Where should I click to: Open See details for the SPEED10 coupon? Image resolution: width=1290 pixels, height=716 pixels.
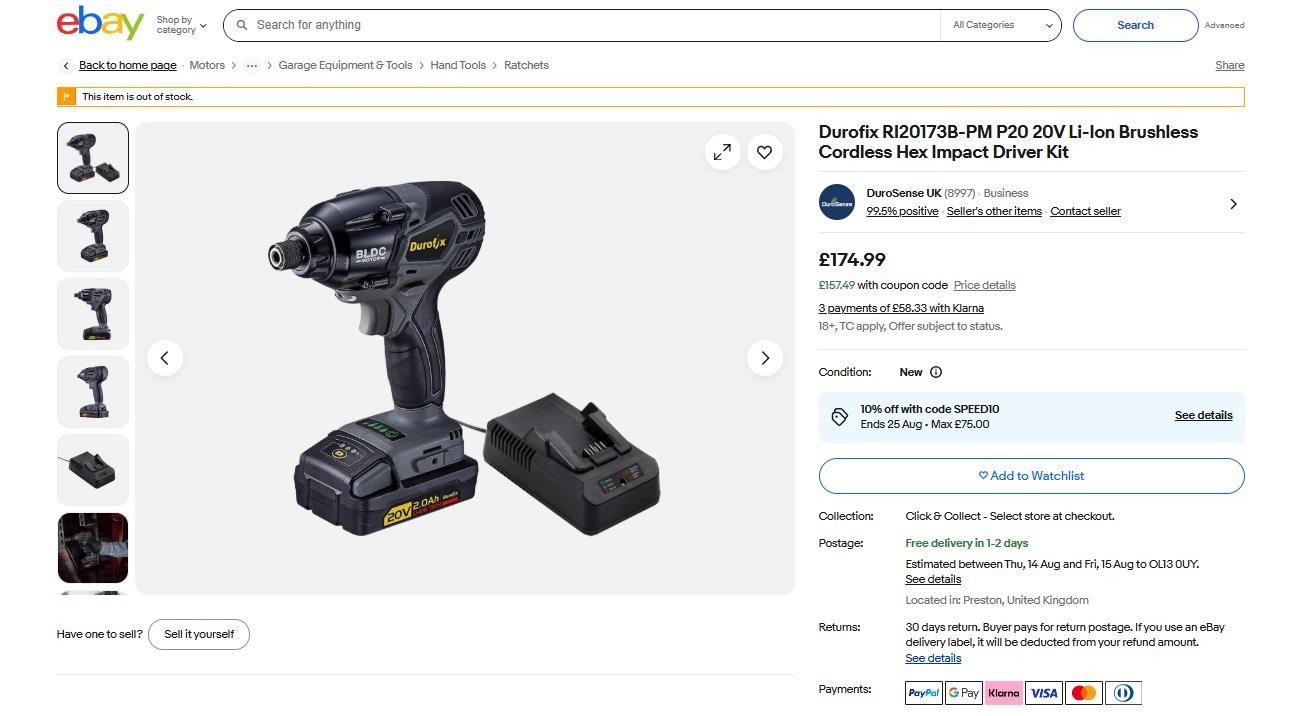(x=1203, y=415)
